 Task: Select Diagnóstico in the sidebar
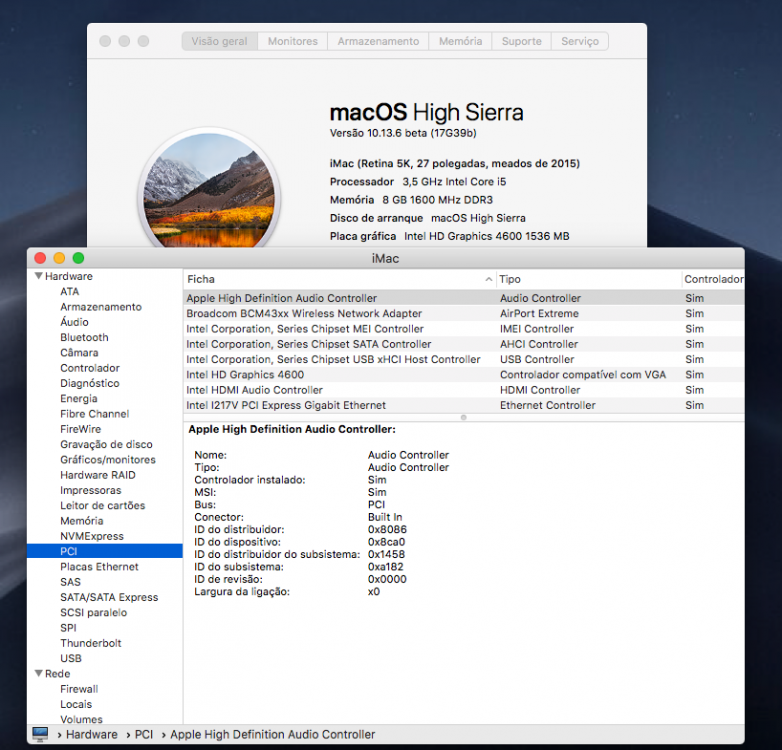[90, 383]
